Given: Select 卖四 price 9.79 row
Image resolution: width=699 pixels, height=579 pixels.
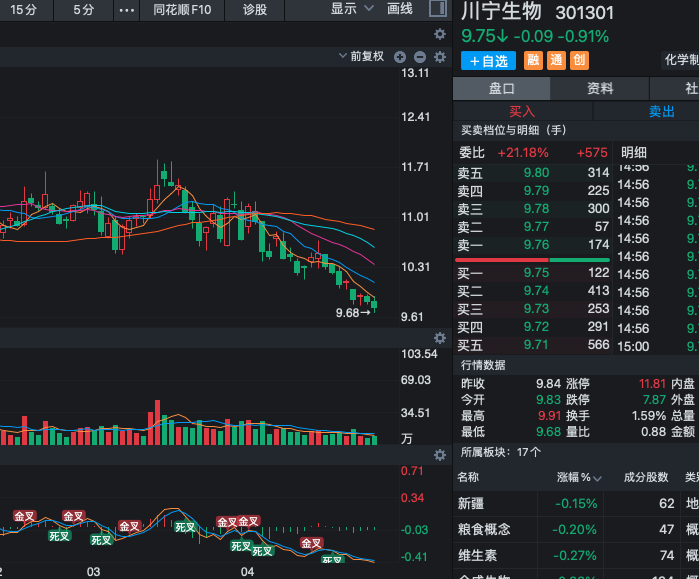Looking at the screenshot, I should 533,191.
